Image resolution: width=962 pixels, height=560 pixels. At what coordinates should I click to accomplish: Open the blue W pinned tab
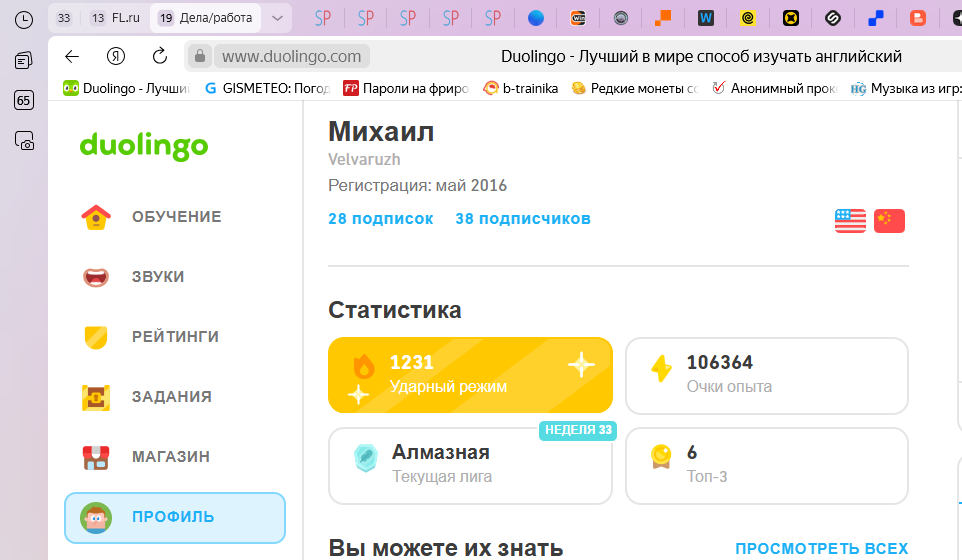pos(706,18)
